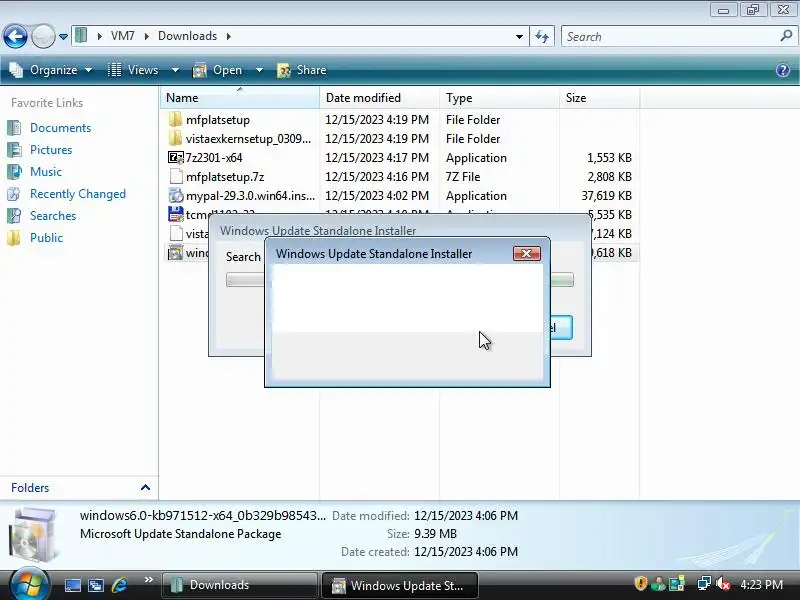800x600 pixels.
Task: Switch to Downloads taskbar button
Action: coord(239,585)
